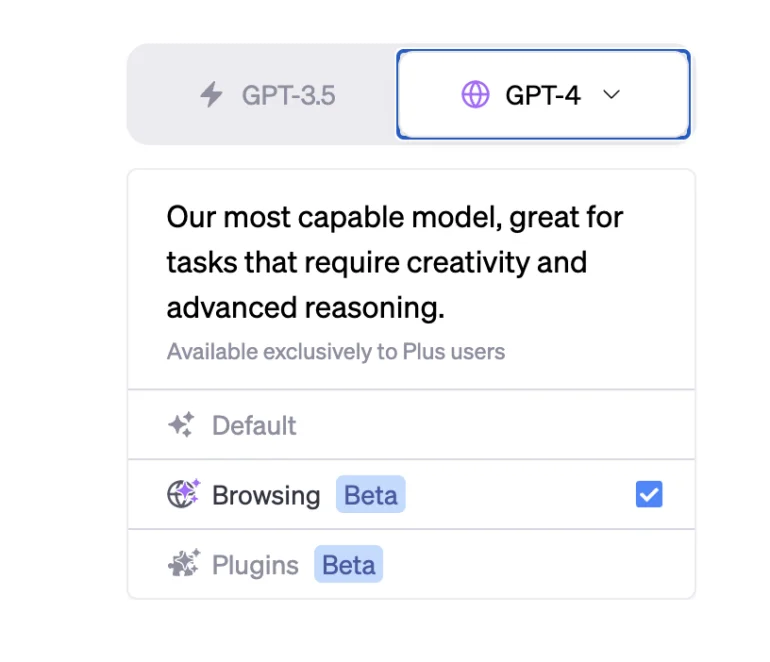Click the purple globe icon beside GPT-4
The width and height of the screenshot is (770, 662).
(x=475, y=95)
